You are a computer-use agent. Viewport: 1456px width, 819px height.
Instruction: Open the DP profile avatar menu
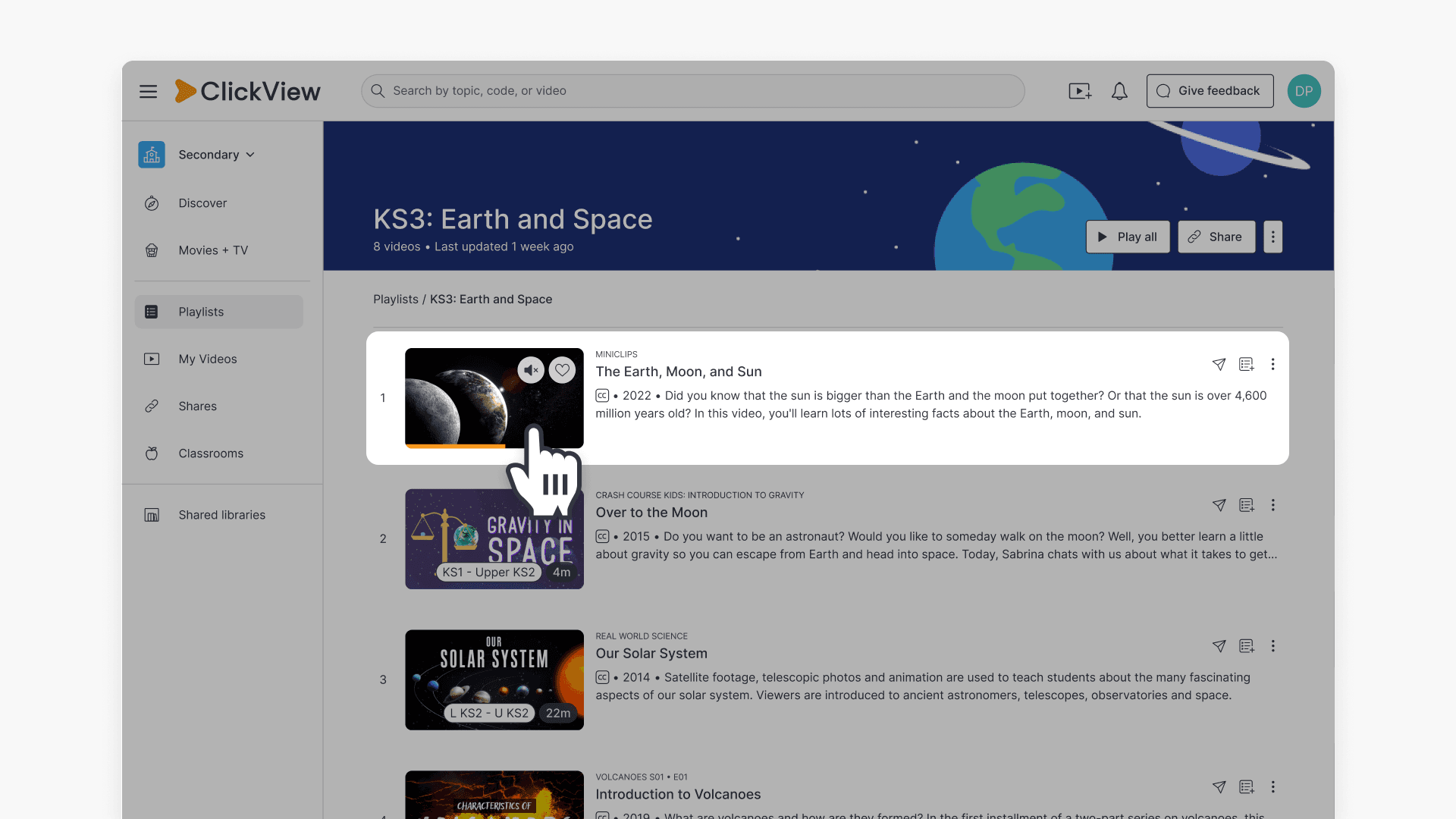(1304, 91)
